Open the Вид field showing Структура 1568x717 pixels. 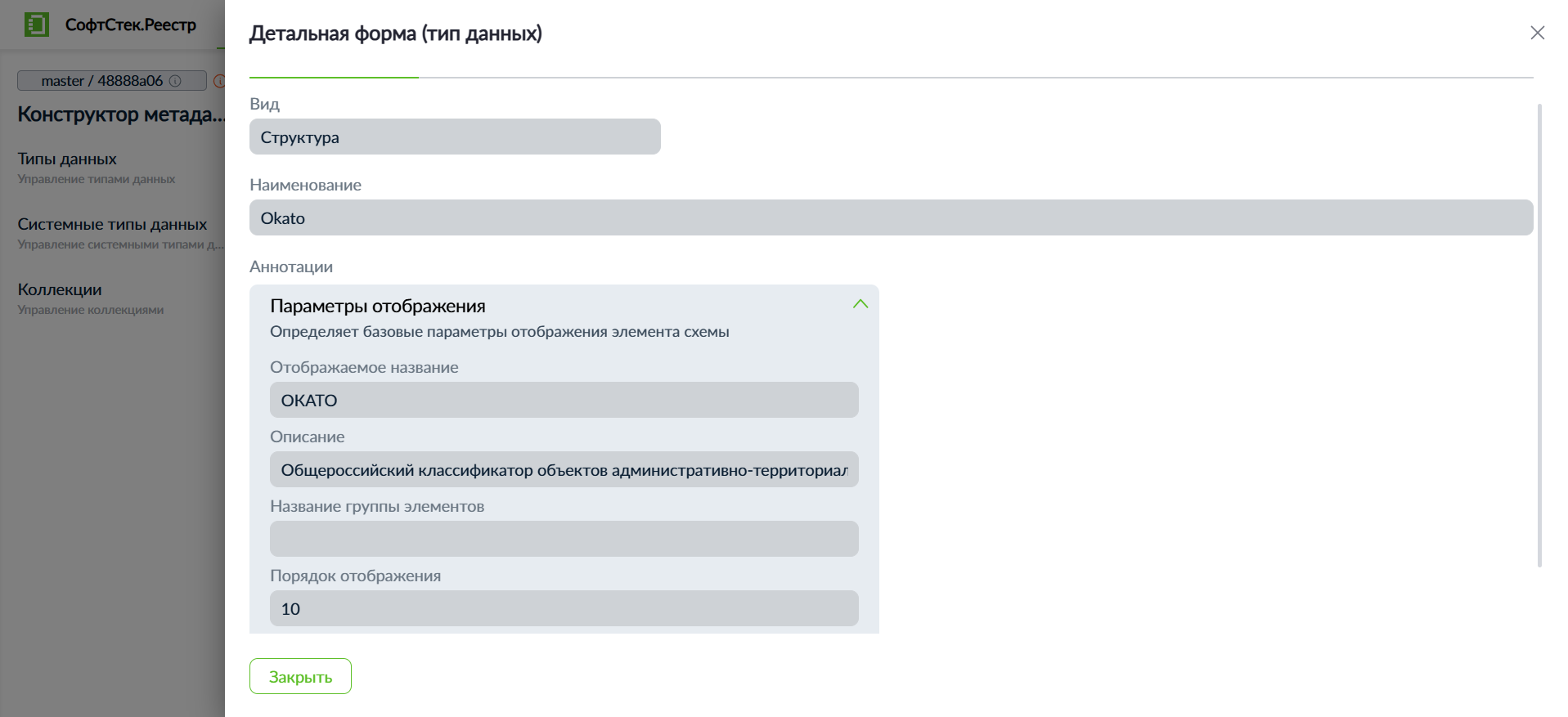pos(455,137)
